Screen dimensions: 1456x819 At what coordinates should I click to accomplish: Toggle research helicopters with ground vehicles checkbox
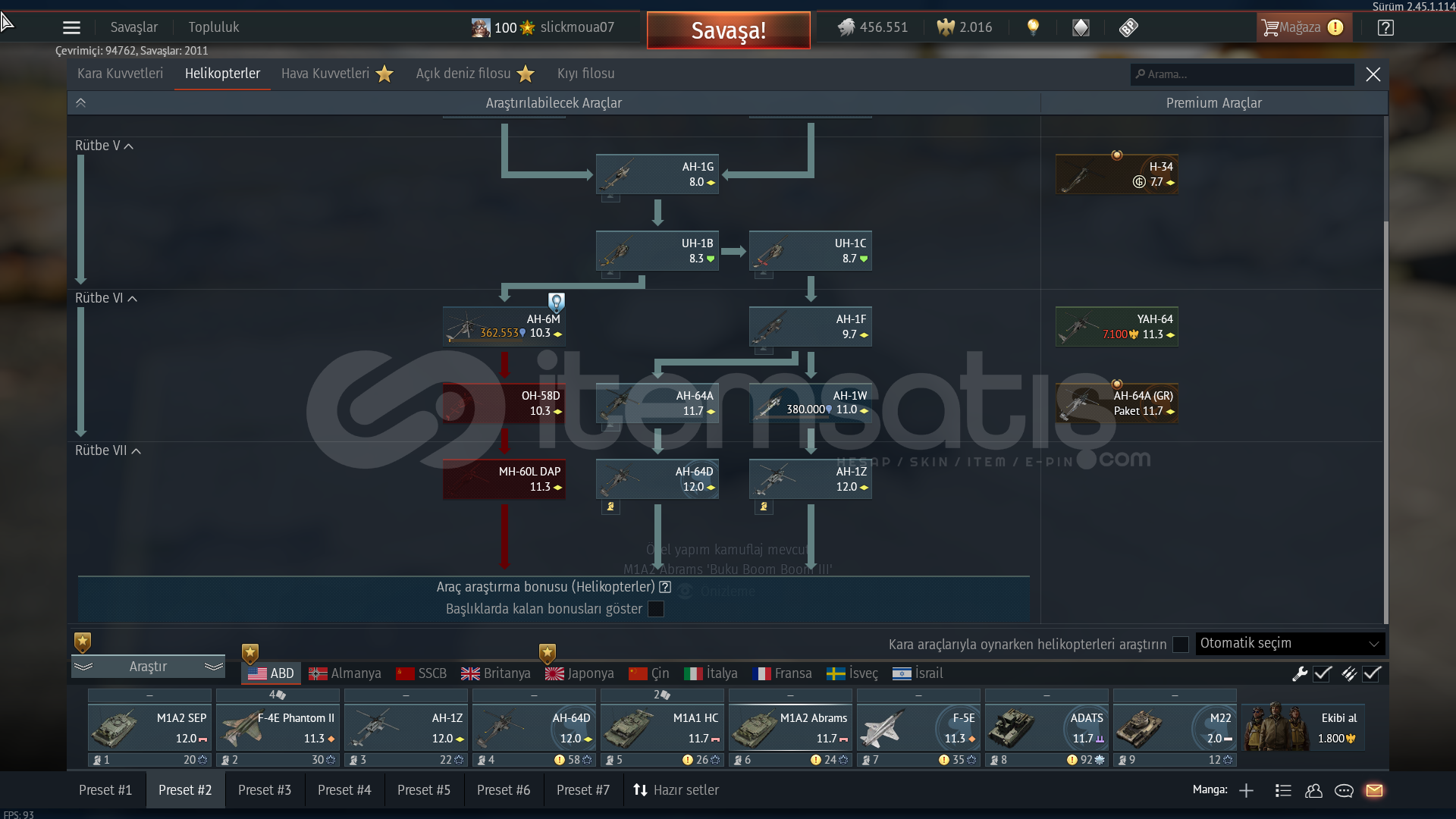(x=1180, y=645)
